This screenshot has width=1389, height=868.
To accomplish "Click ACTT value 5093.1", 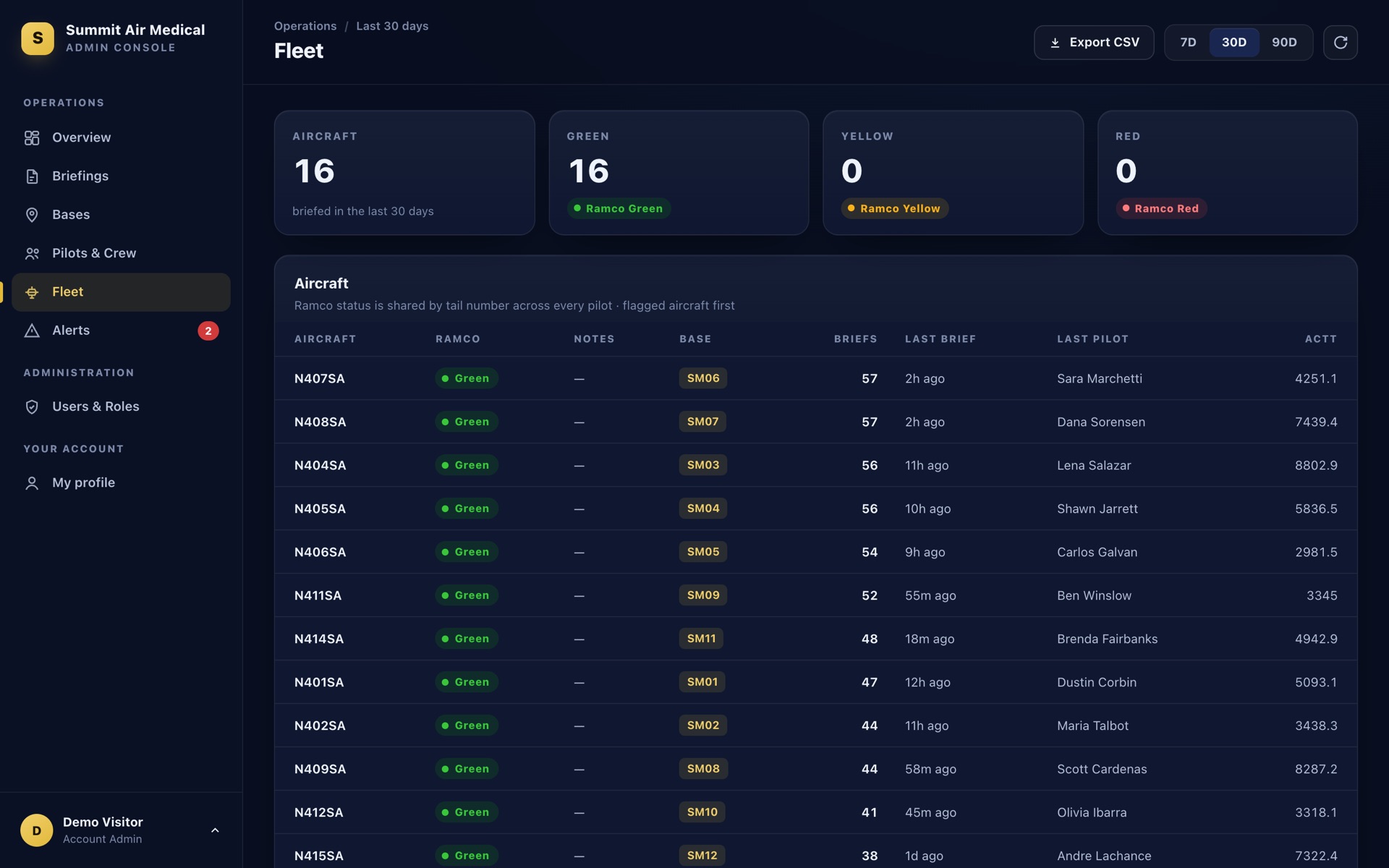I will tap(1316, 682).
